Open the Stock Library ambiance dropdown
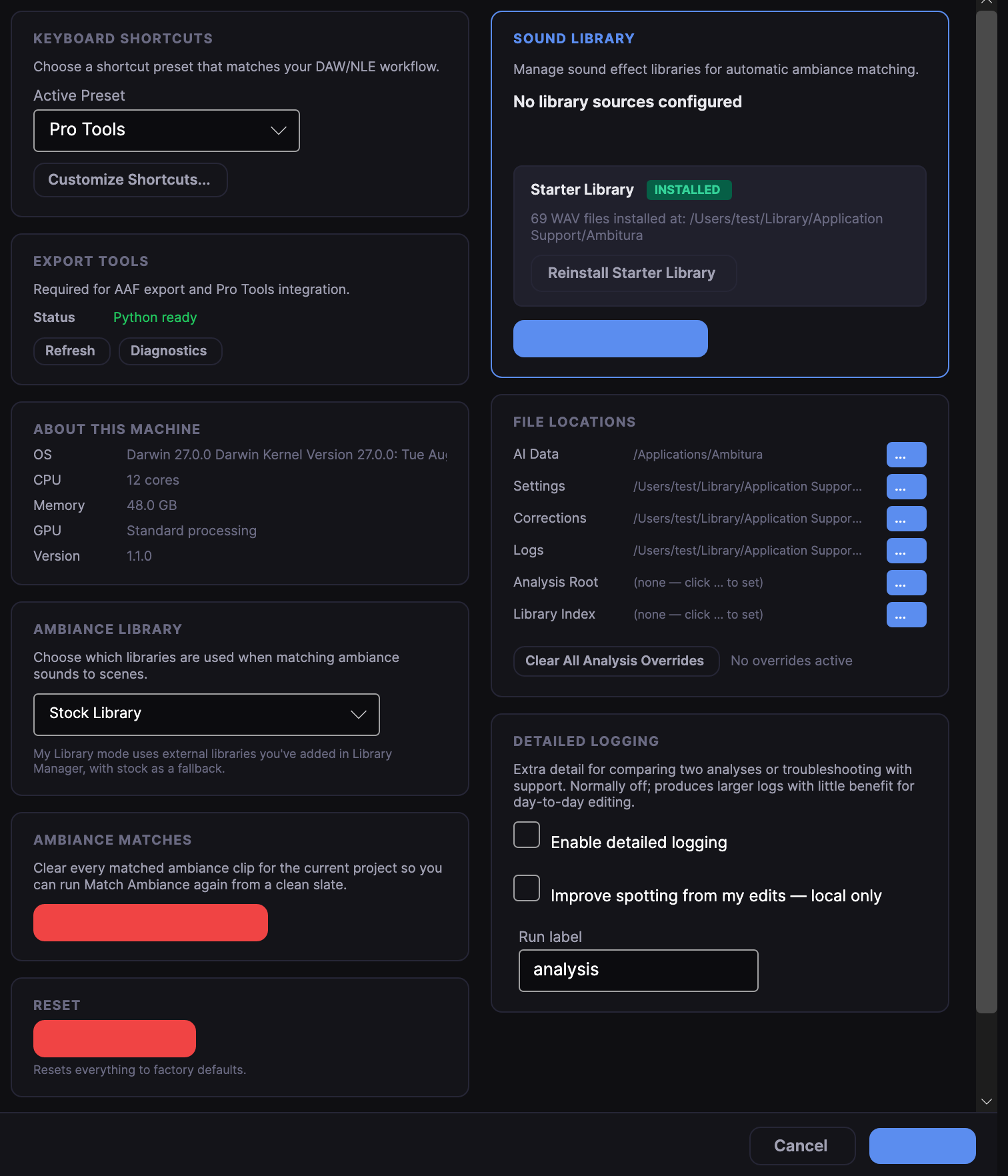 point(207,715)
